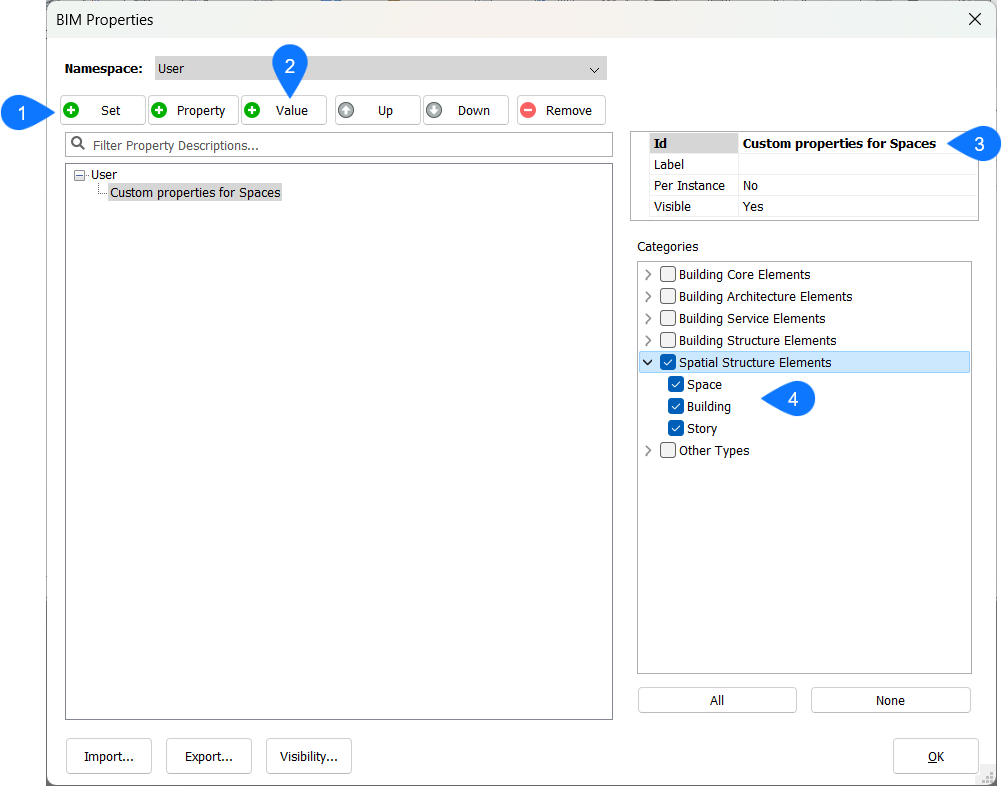Screen dimensions: 1002x786
Task: Collapse Spatial Structure Elements category
Action: (648, 362)
